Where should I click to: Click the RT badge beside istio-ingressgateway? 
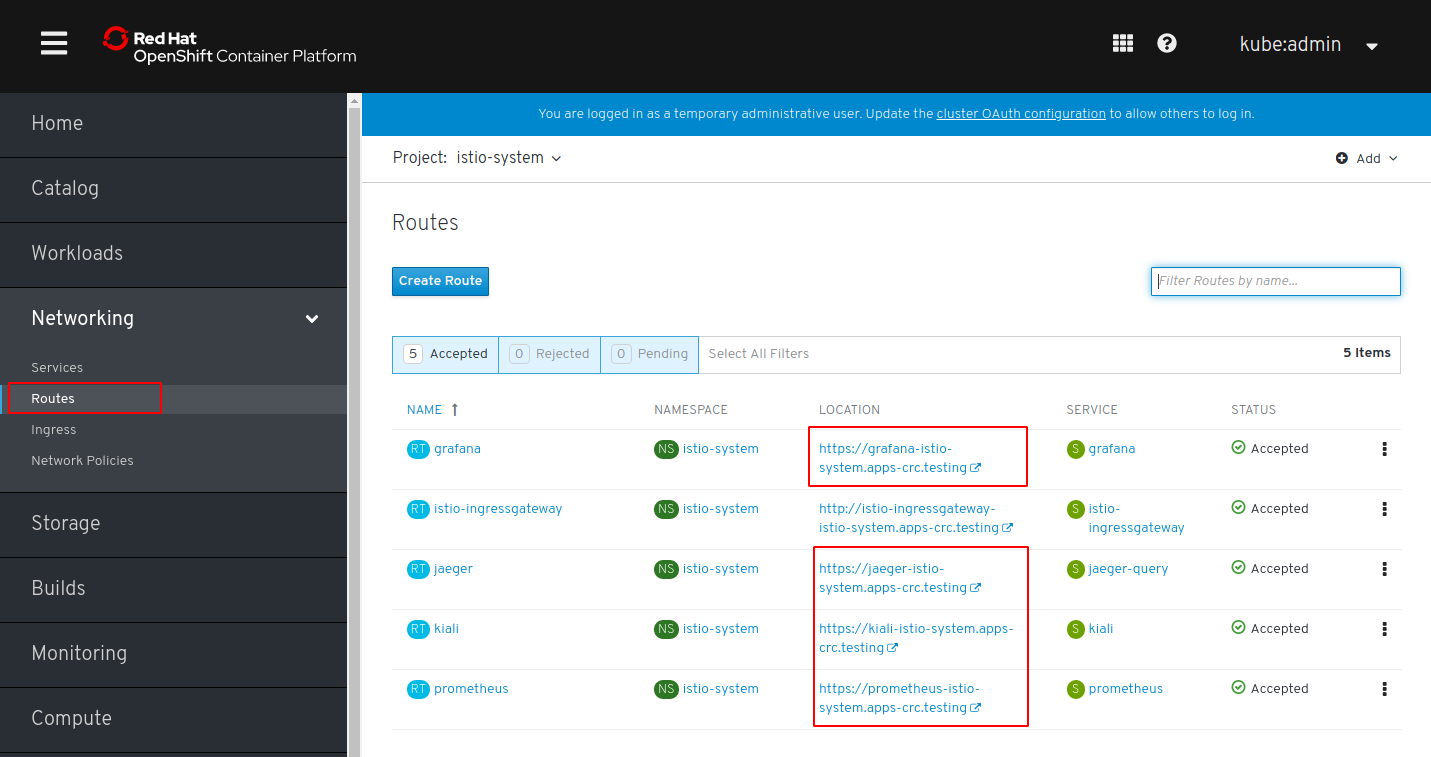tap(418, 509)
